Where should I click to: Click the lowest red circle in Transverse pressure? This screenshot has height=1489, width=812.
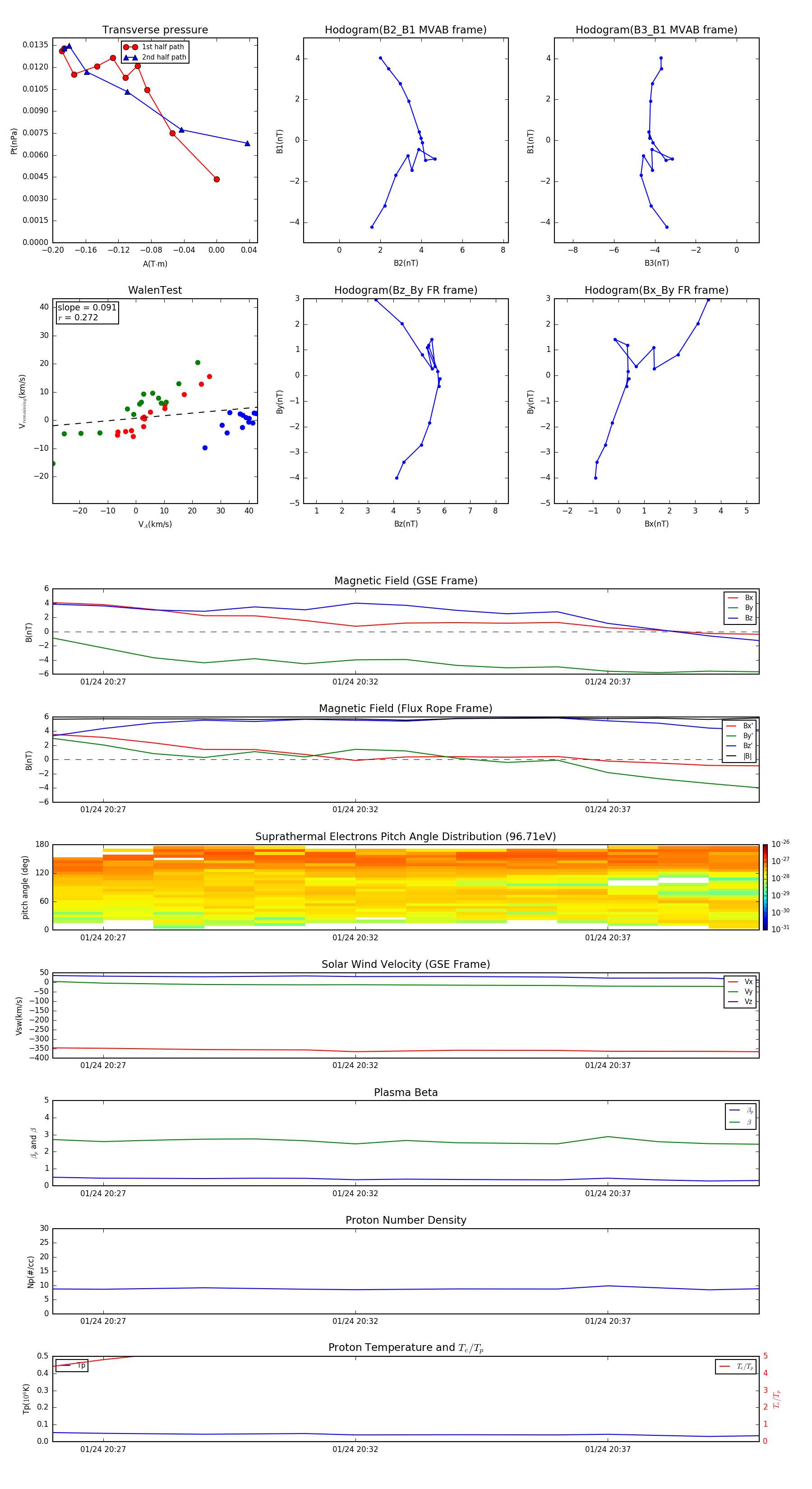tap(217, 179)
